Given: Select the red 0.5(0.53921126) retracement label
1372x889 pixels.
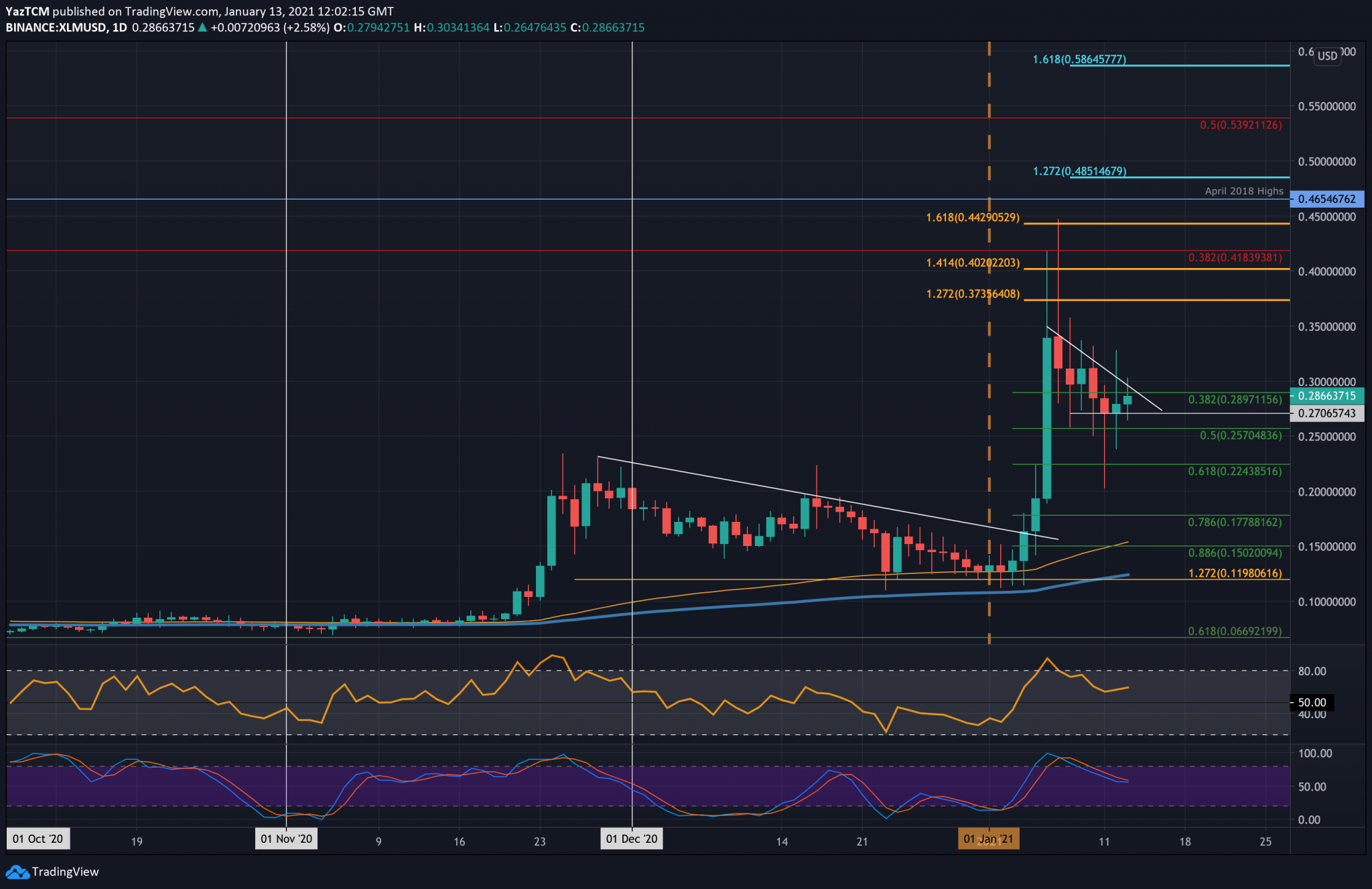Looking at the screenshot, I should [x=1240, y=125].
